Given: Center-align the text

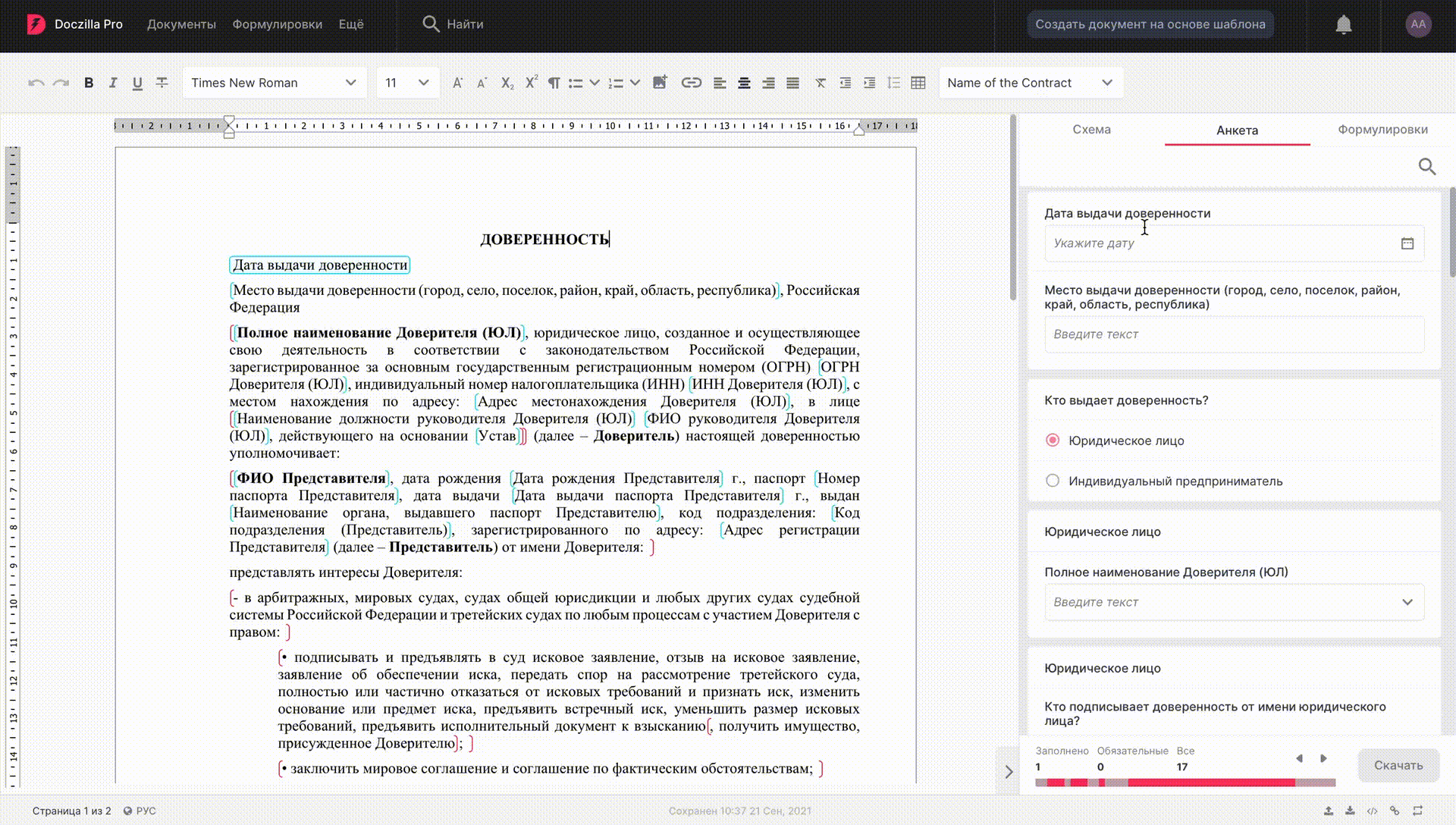Looking at the screenshot, I should 744,83.
